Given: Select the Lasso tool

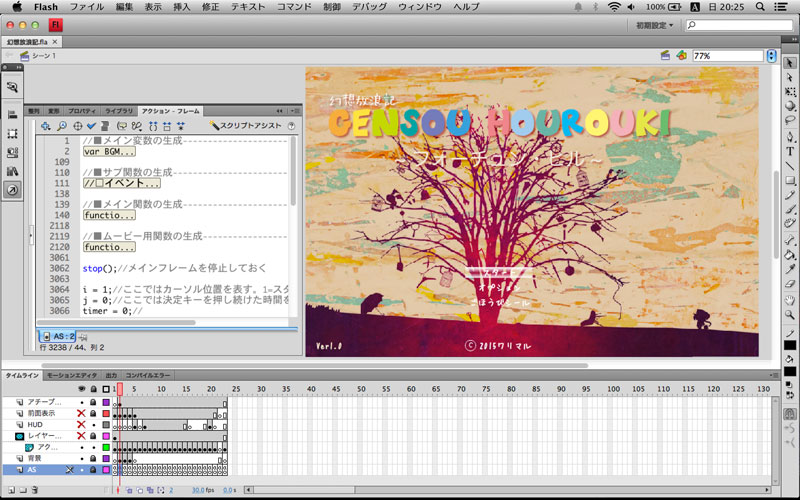Looking at the screenshot, I should [x=790, y=120].
